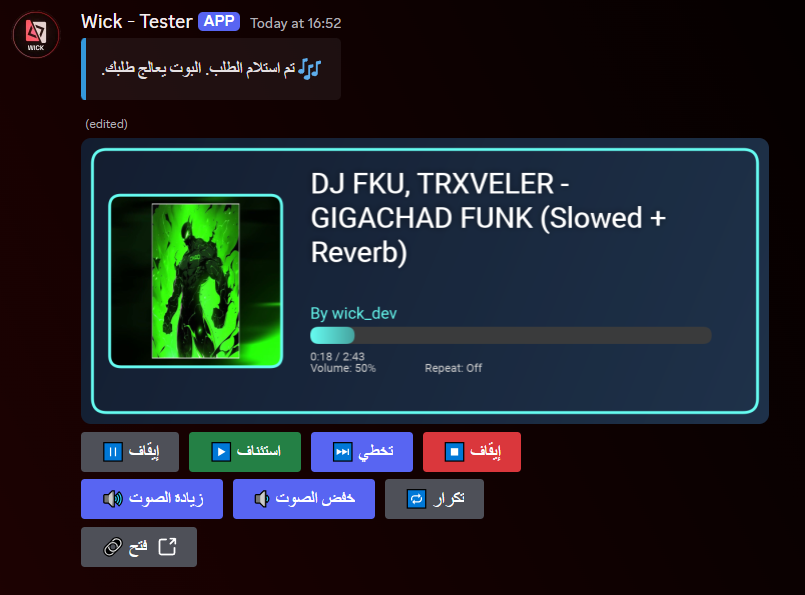Image resolution: width=805 pixels, height=595 pixels.
Task: Click the gray pause button إيقاف
Action: 130,452
